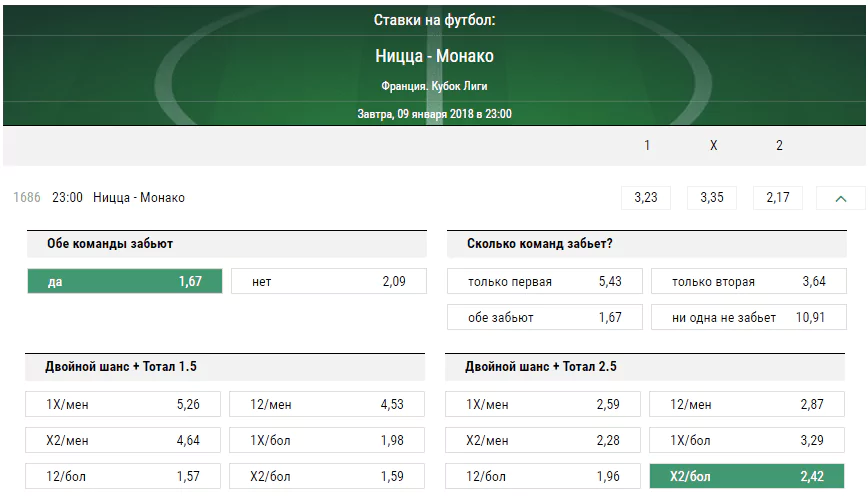Select Х2/бол 1,59 in Total 1.5
The image size is (868, 504).
pyautogui.click(x=327, y=476)
